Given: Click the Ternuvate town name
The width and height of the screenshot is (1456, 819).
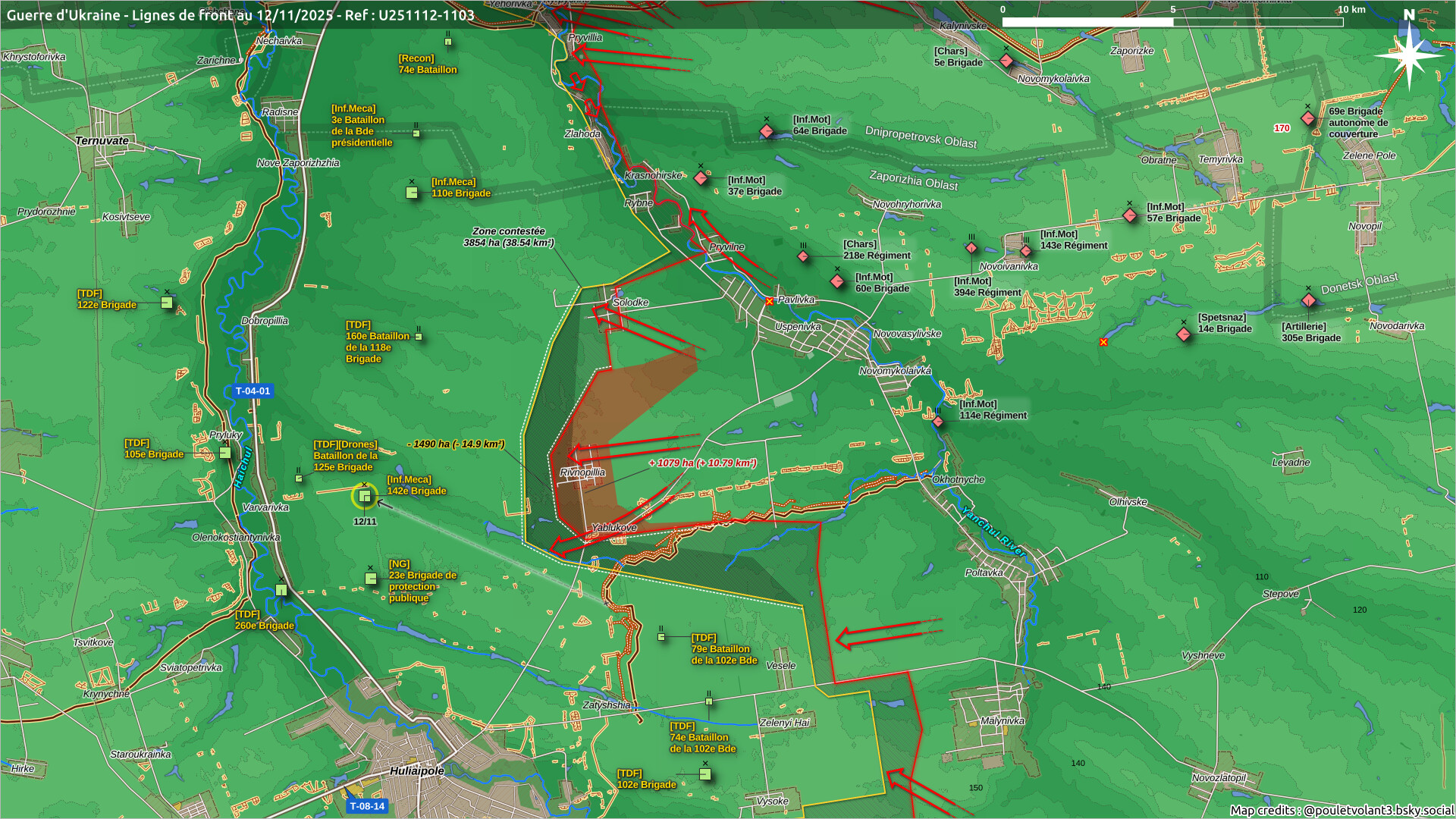Looking at the screenshot, I should (x=102, y=141).
